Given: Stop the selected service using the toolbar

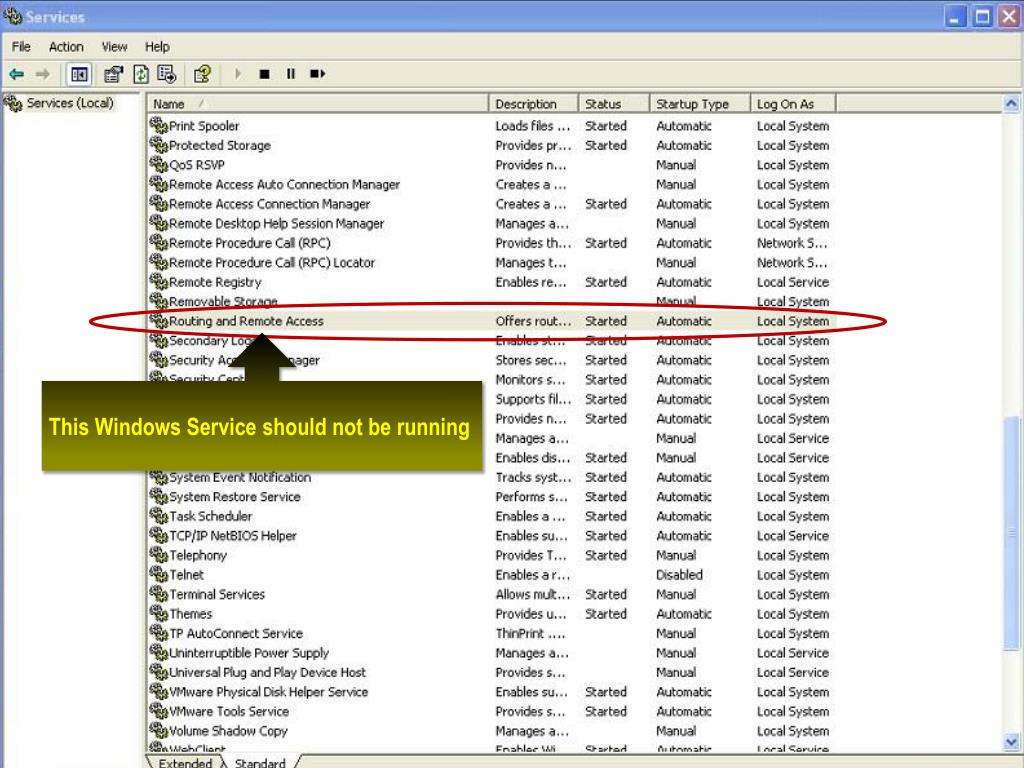Looking at the screenshot, I should click(x=264, y=74).
